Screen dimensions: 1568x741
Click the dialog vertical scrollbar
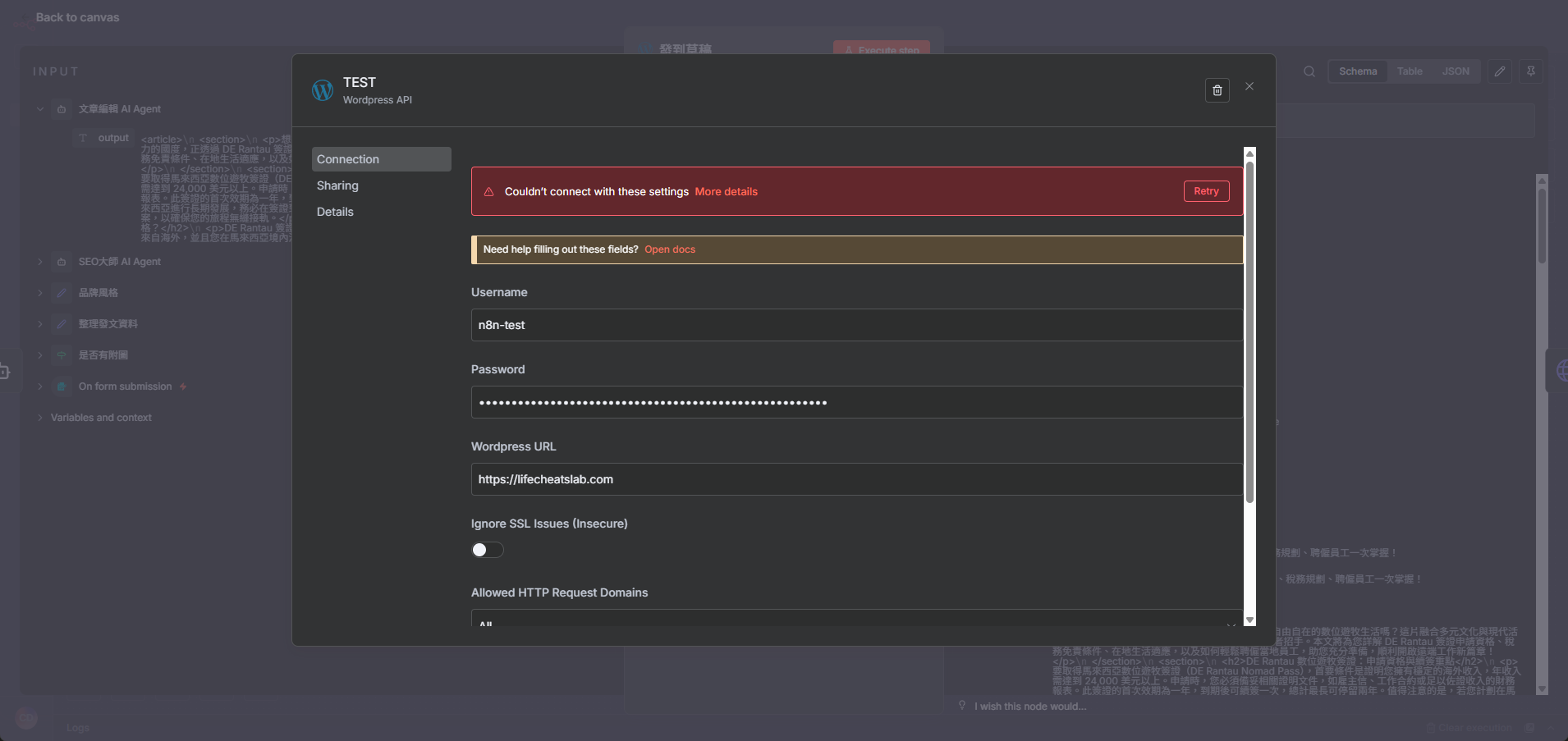[1249, 328]
